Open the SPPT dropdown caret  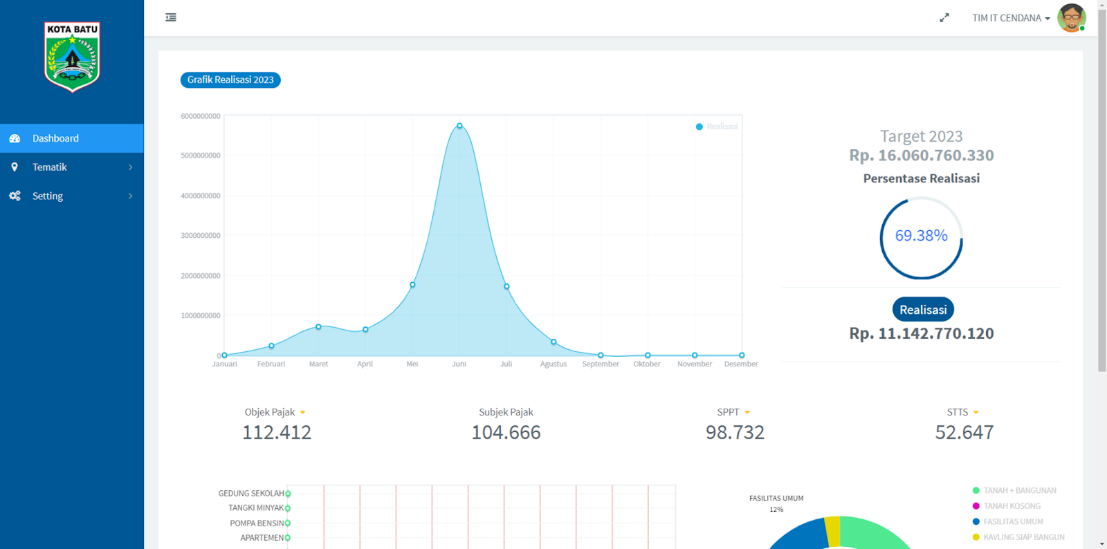tap(747, 412)
